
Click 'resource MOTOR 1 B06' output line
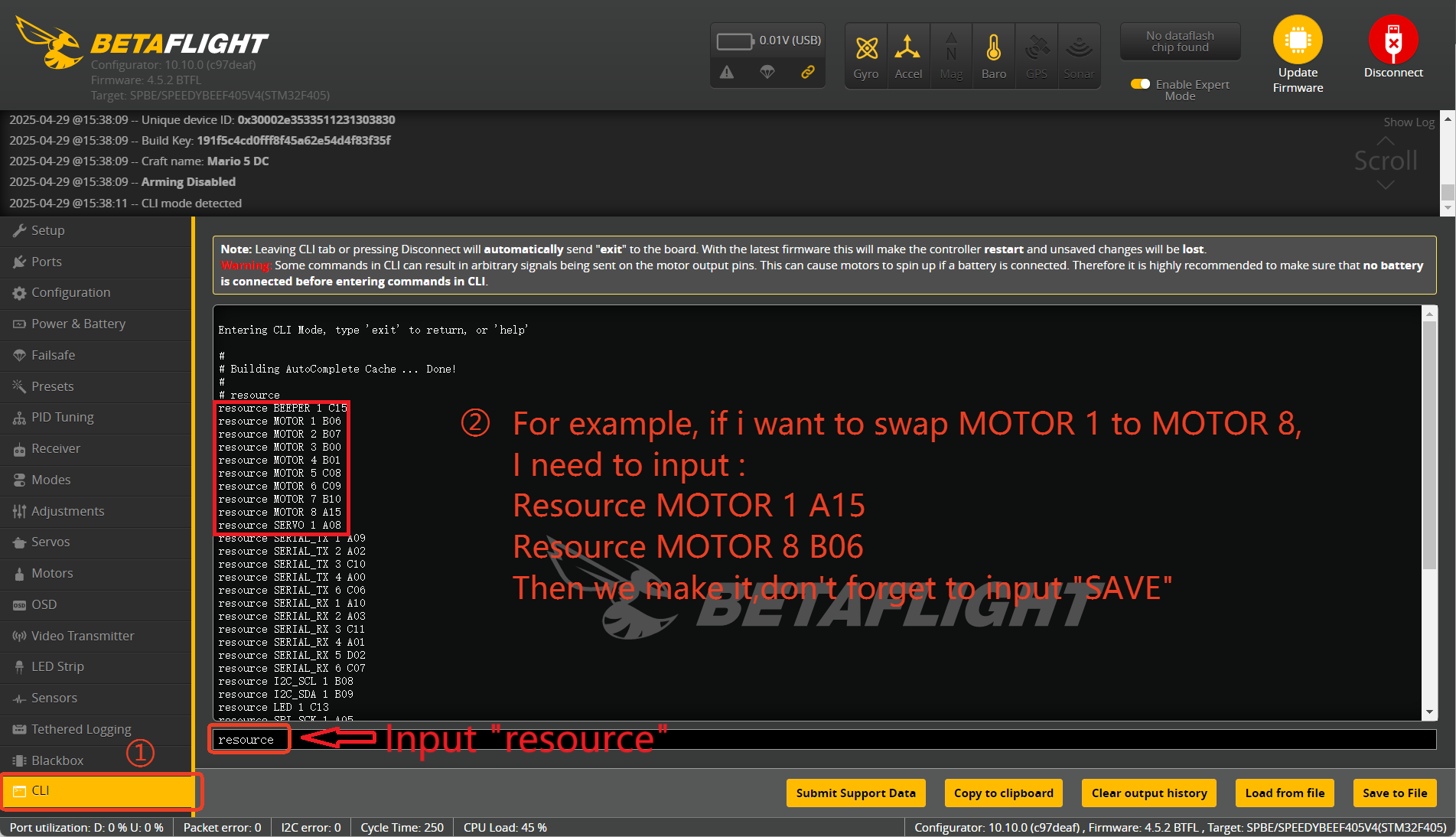[279, 422]
